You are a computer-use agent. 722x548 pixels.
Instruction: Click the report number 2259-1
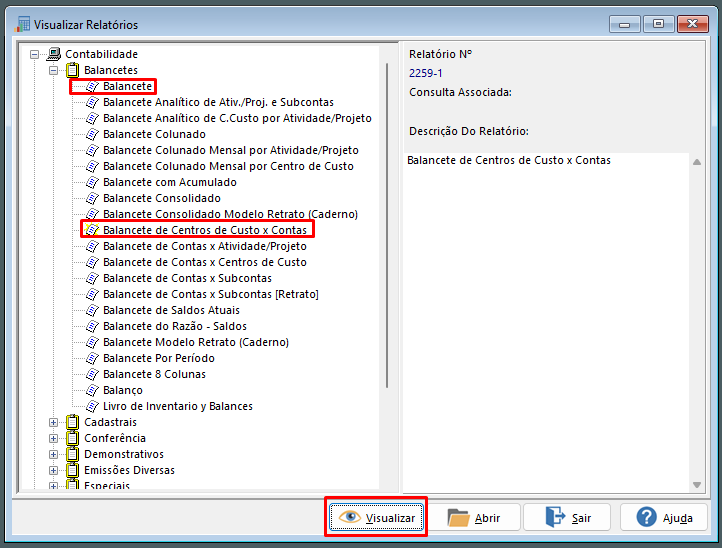(x=425, y=73)
